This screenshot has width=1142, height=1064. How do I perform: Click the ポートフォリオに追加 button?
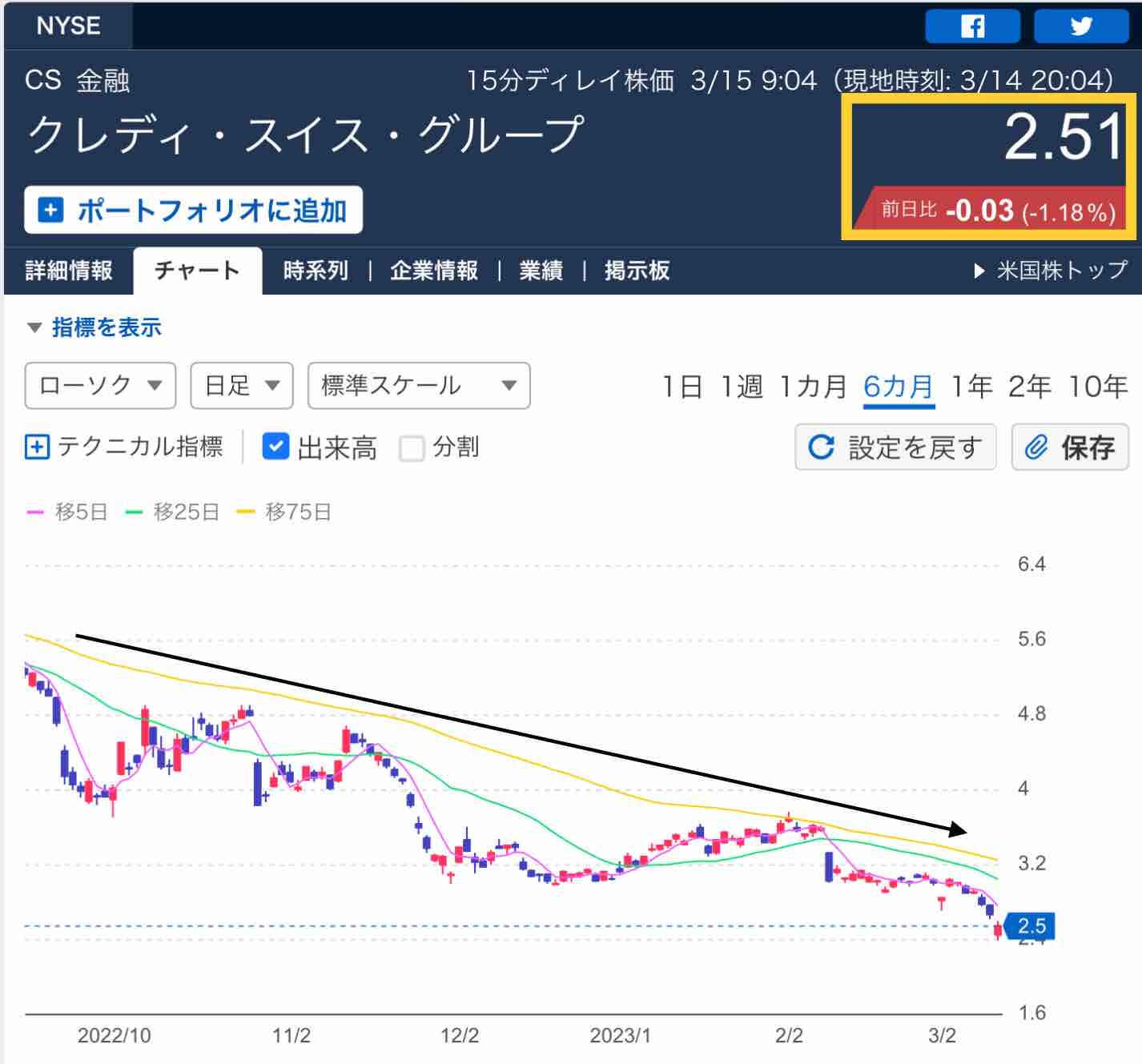pyautogui.click(x=193, y=211)
